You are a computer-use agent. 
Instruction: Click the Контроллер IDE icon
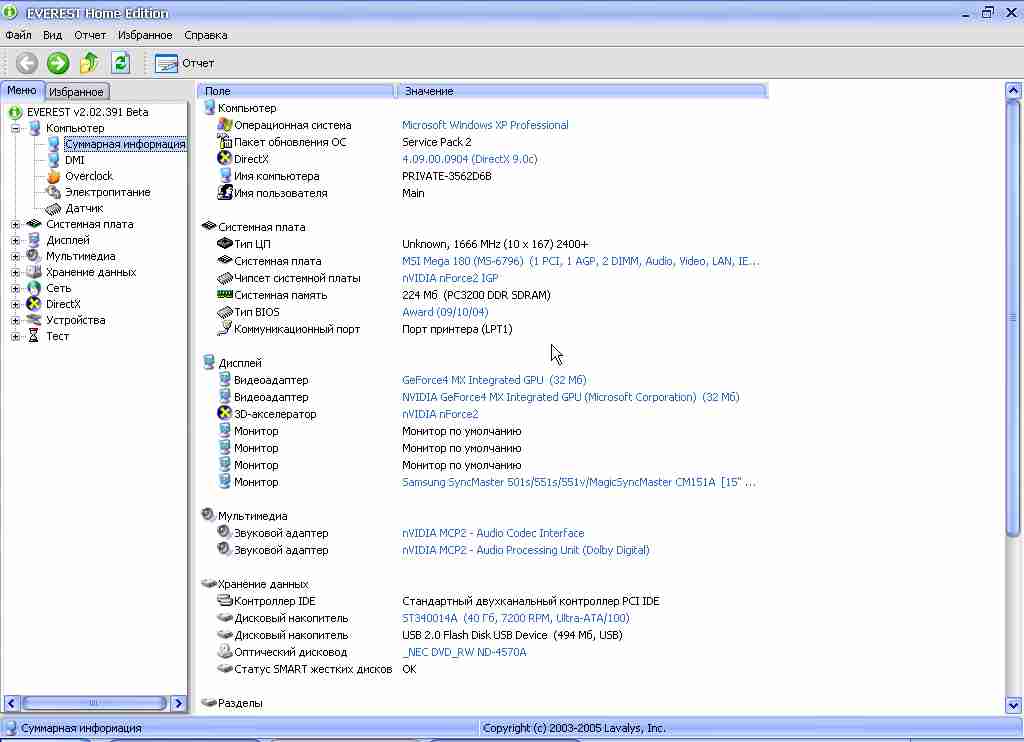pyautogui.click(x=225, y=600)
